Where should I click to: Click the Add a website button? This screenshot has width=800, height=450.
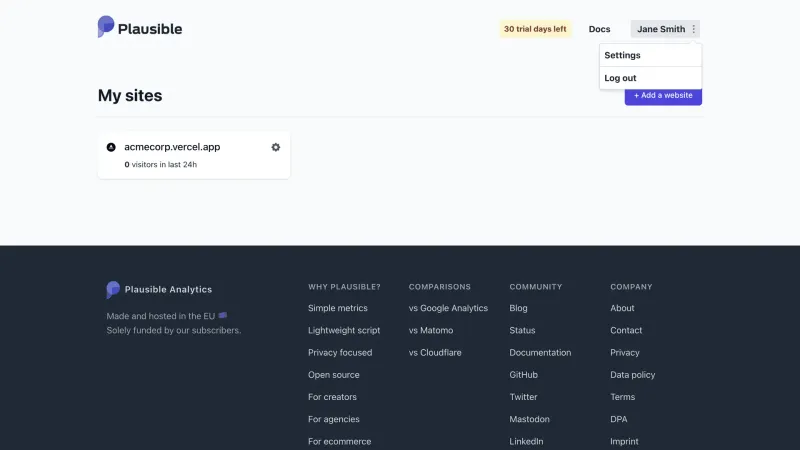[663, 96]
